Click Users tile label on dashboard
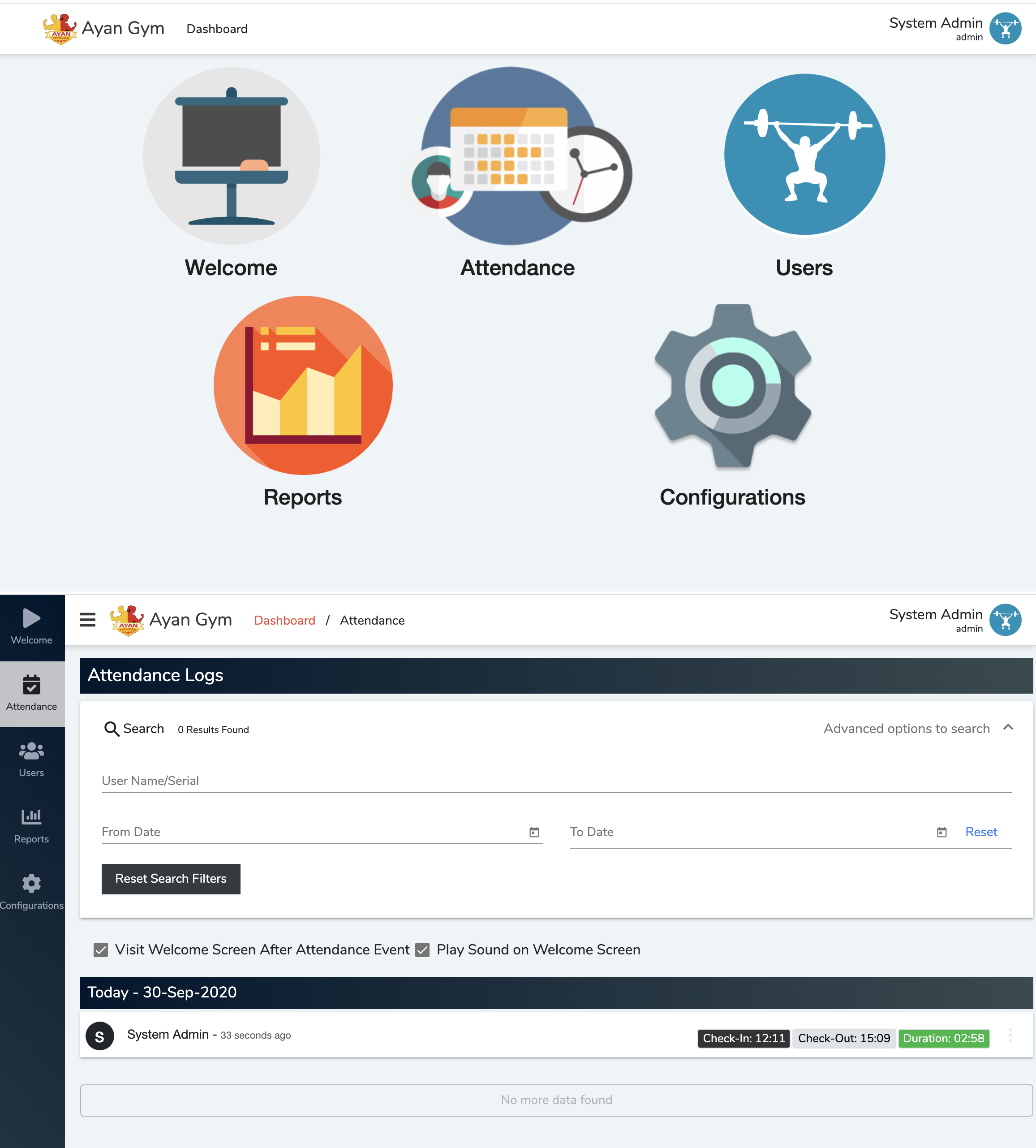Screen dimensions: 1036x1148 (804, 268)
